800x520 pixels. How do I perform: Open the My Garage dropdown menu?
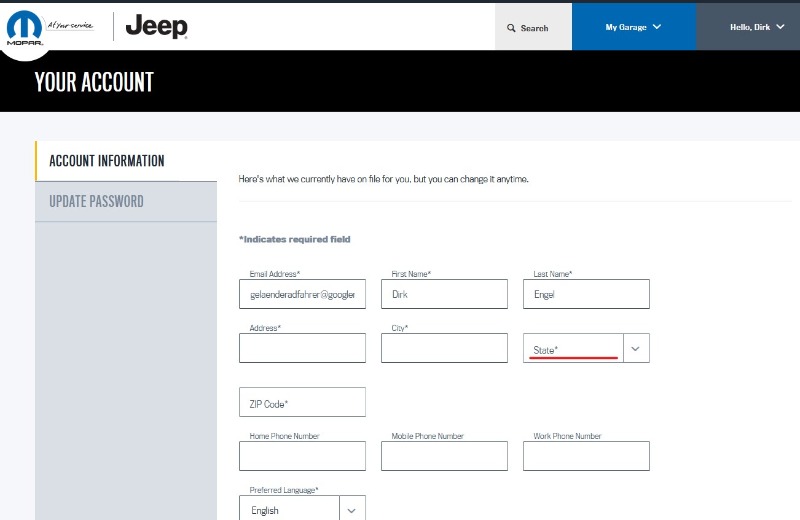click(x=633, y=27)
